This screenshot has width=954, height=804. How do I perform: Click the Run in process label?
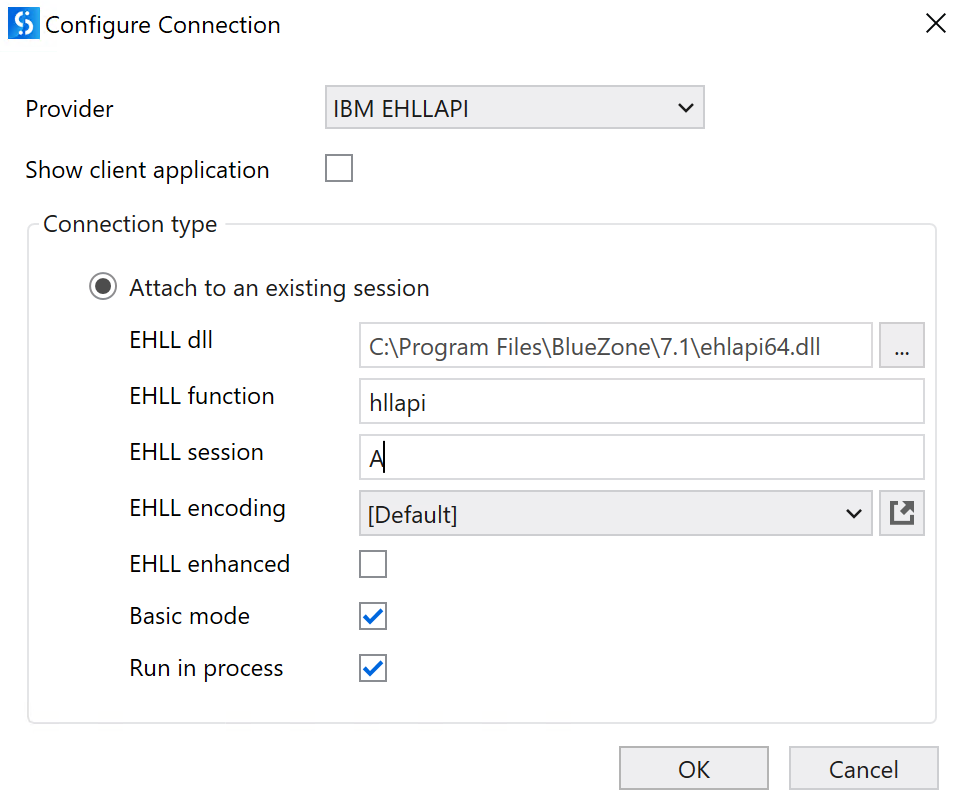pyautogui.click(x=206, y=668)
